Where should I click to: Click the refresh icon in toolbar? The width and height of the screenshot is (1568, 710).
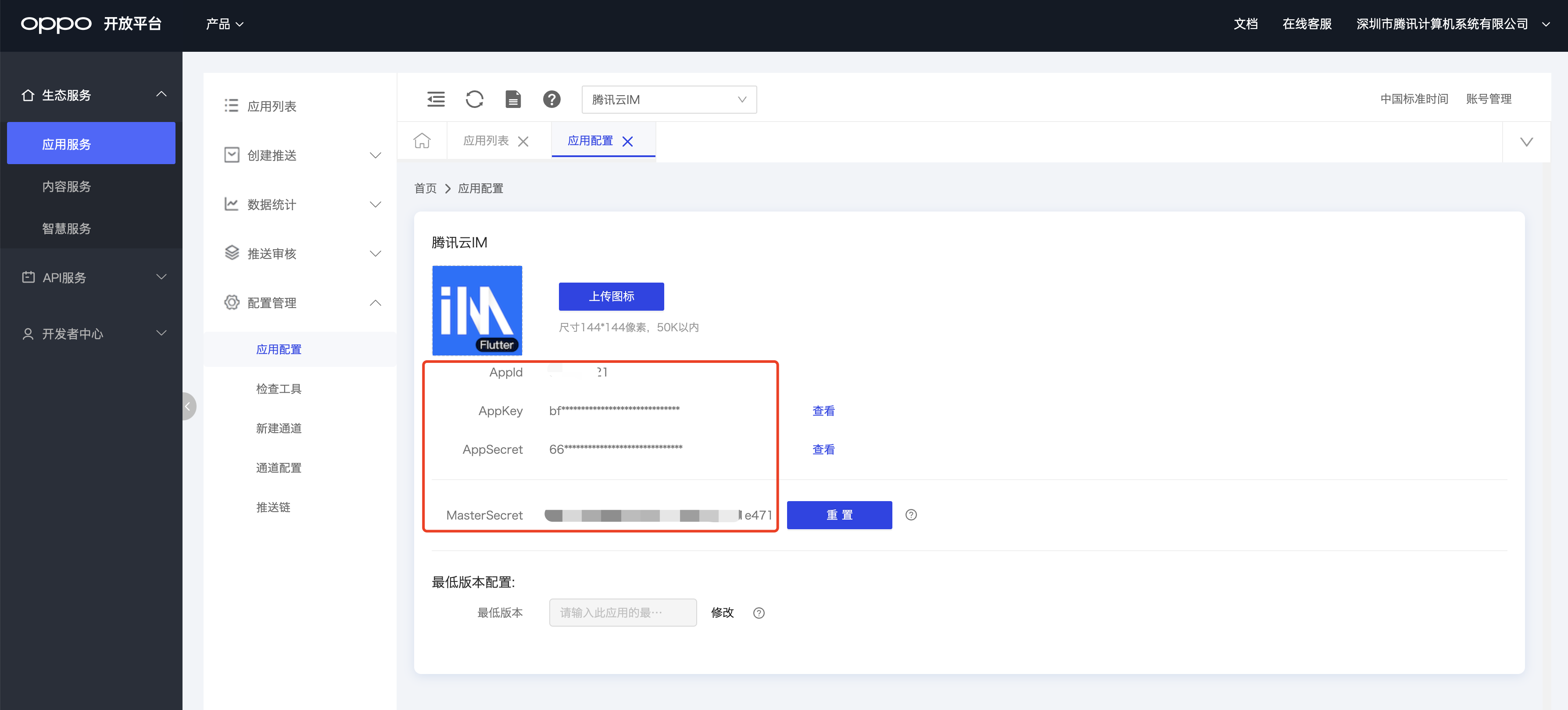[x=474, y=99]
